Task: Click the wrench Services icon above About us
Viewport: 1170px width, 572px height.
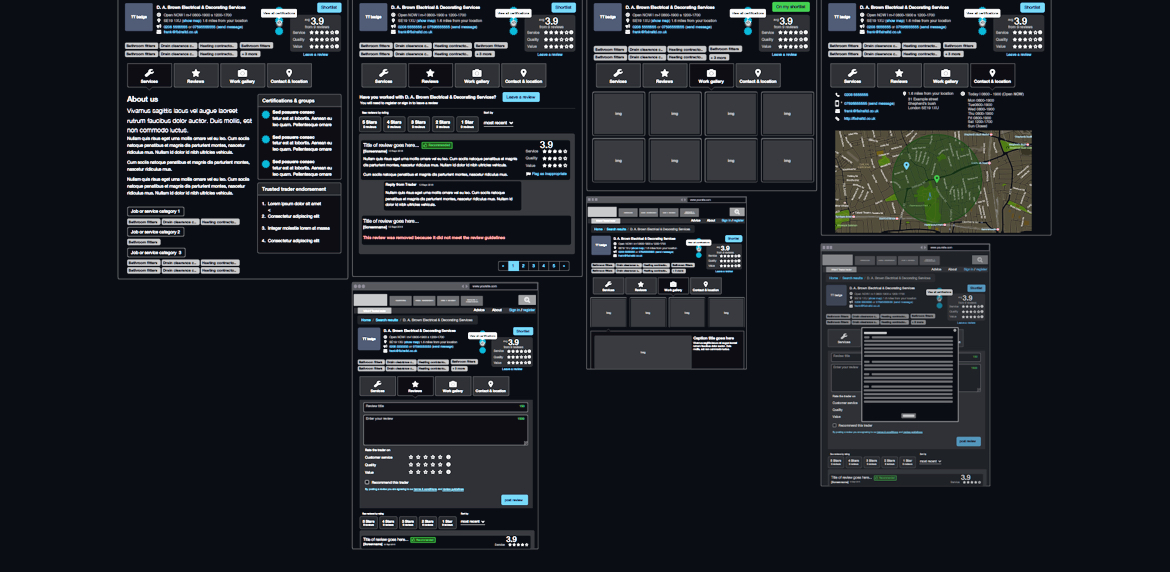Action: click(x=149, y=73)
